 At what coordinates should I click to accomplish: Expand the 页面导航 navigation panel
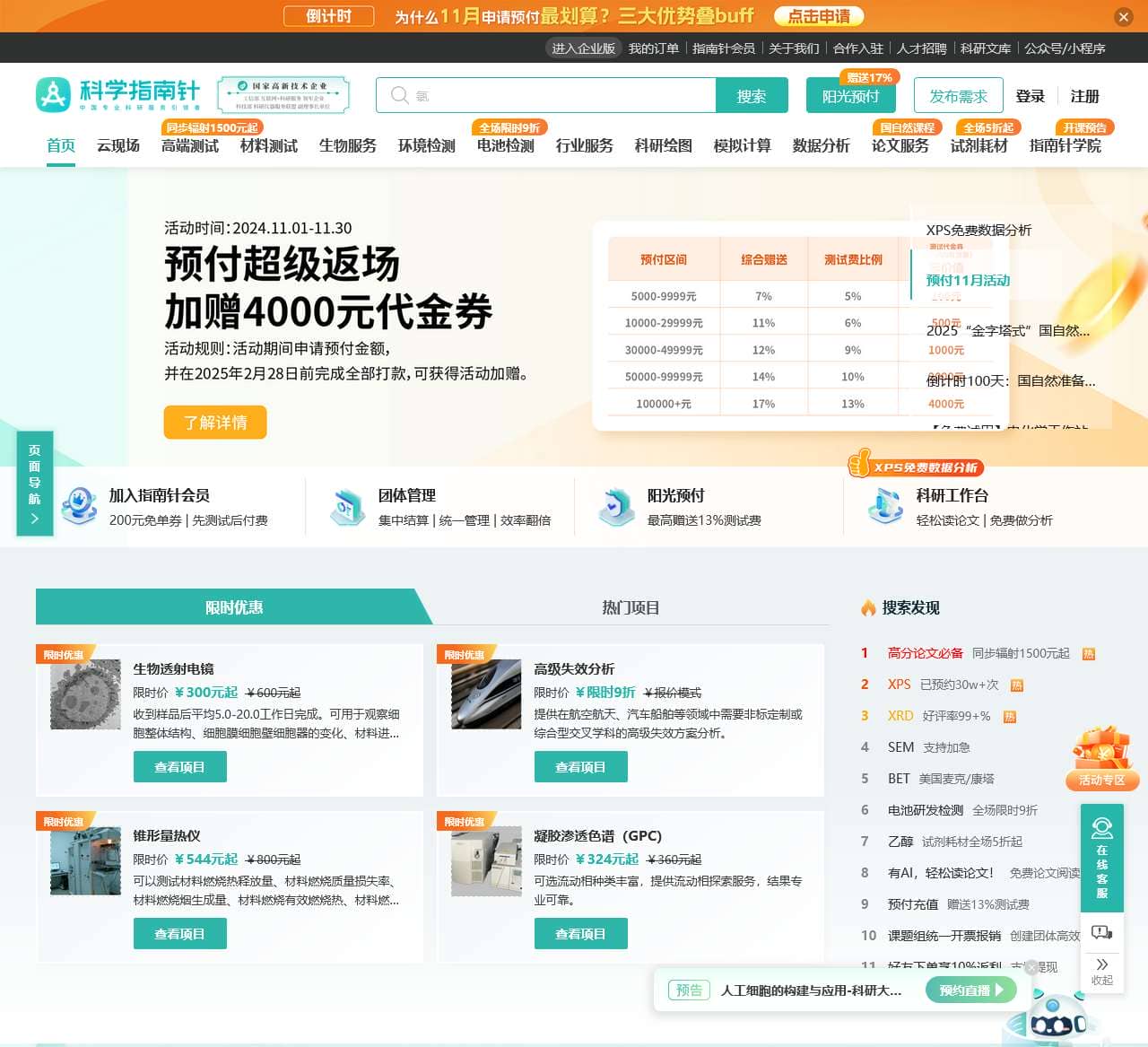click(x=34, y=482)
